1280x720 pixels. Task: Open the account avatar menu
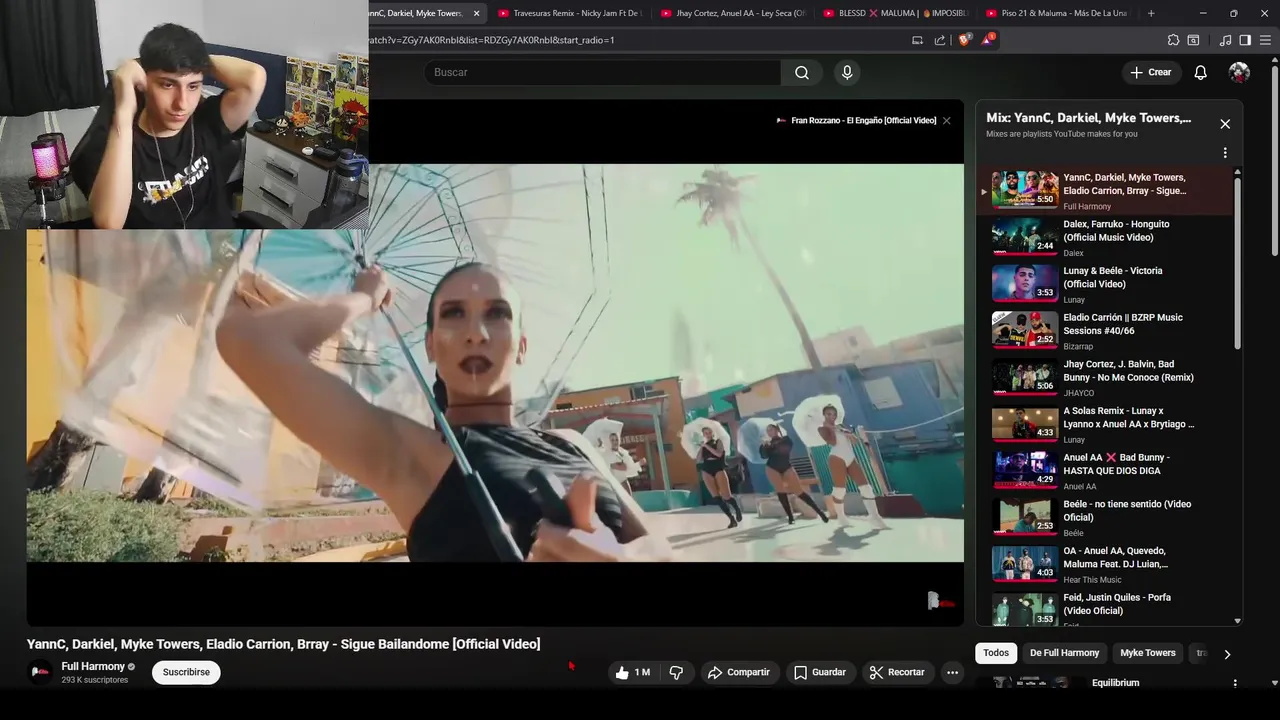(1239, 72)
